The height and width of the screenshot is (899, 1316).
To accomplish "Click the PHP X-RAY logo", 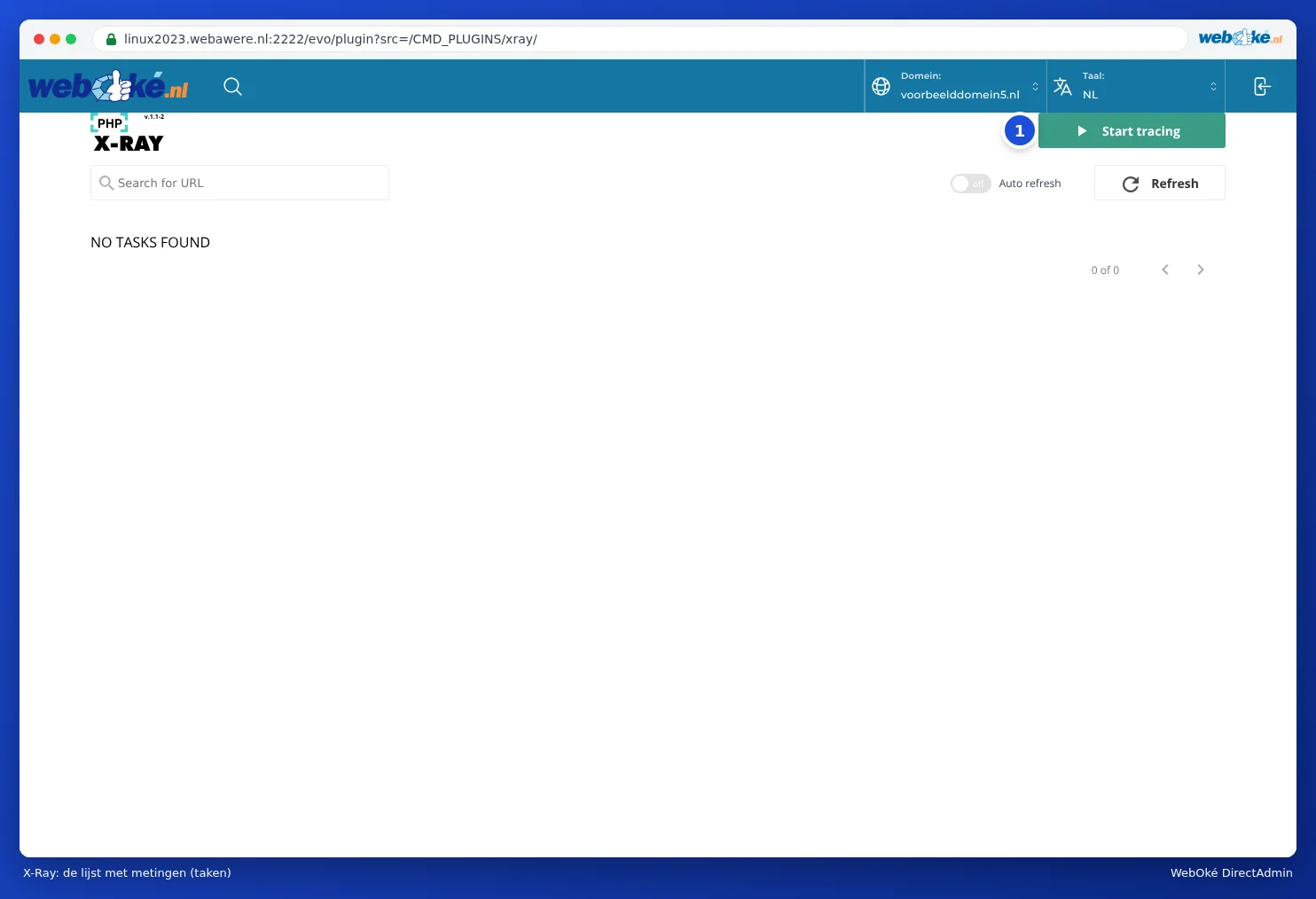I will tap(129, 133).
